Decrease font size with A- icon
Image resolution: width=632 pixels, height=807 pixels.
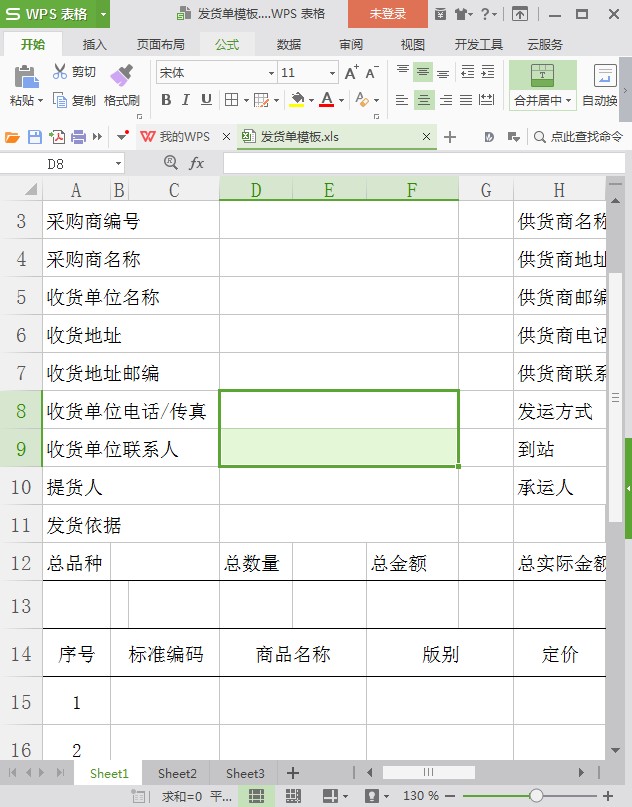click(x=372, y=73)
